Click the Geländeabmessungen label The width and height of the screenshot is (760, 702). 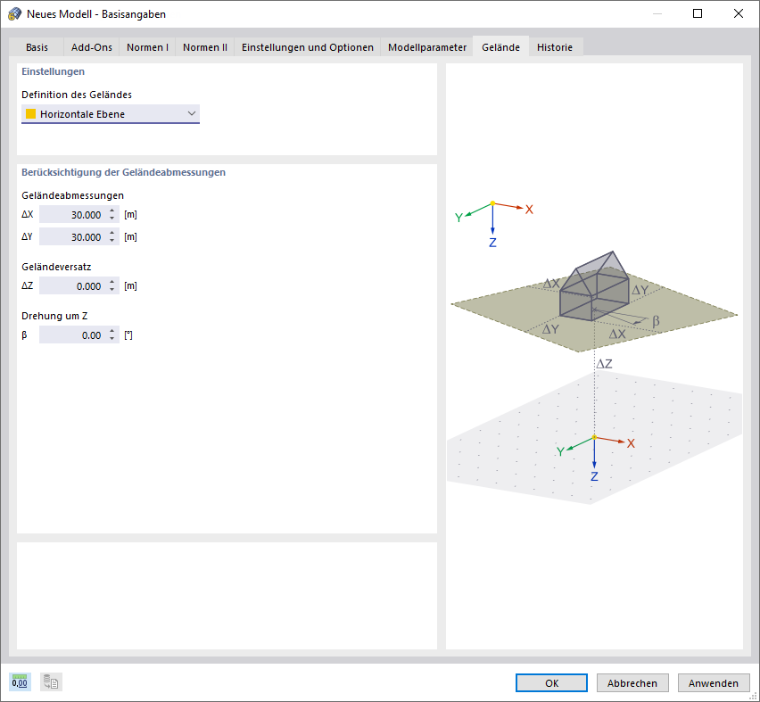[73, 195]
